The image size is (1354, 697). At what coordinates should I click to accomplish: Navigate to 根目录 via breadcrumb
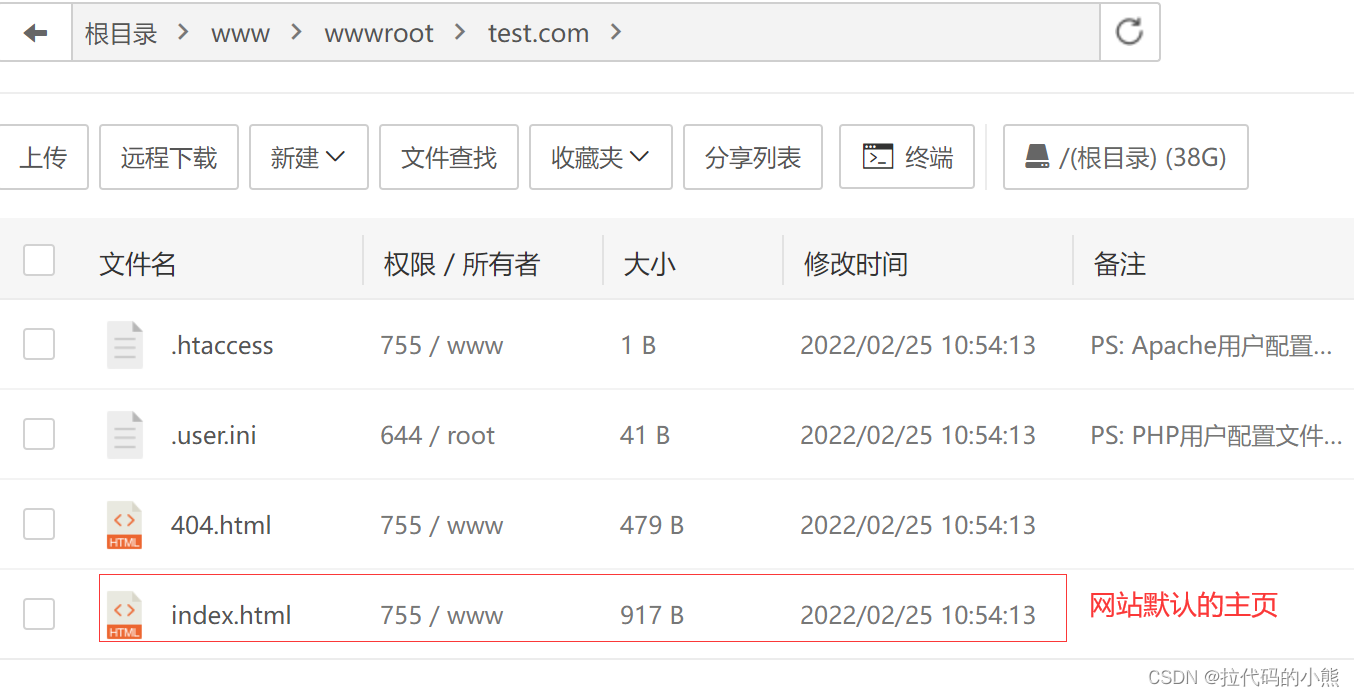click(x=121, y=32)
